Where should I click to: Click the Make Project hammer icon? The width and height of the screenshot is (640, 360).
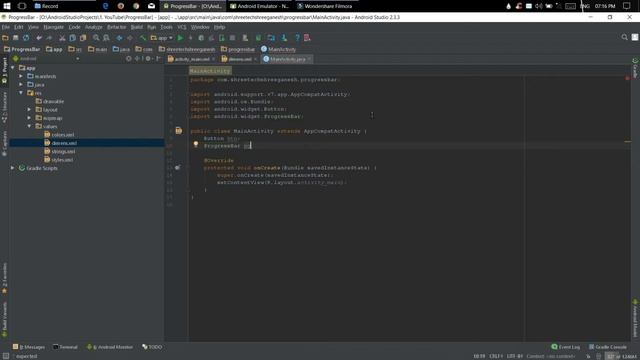[143, 38]
